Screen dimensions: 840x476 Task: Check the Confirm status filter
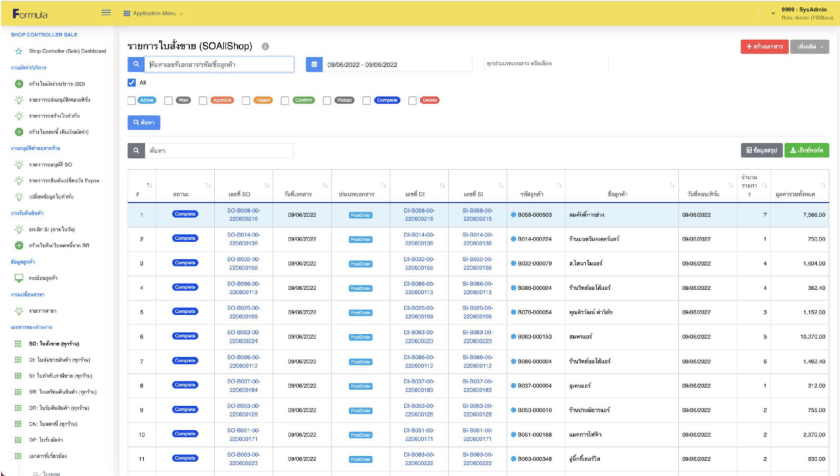(284, 100)
